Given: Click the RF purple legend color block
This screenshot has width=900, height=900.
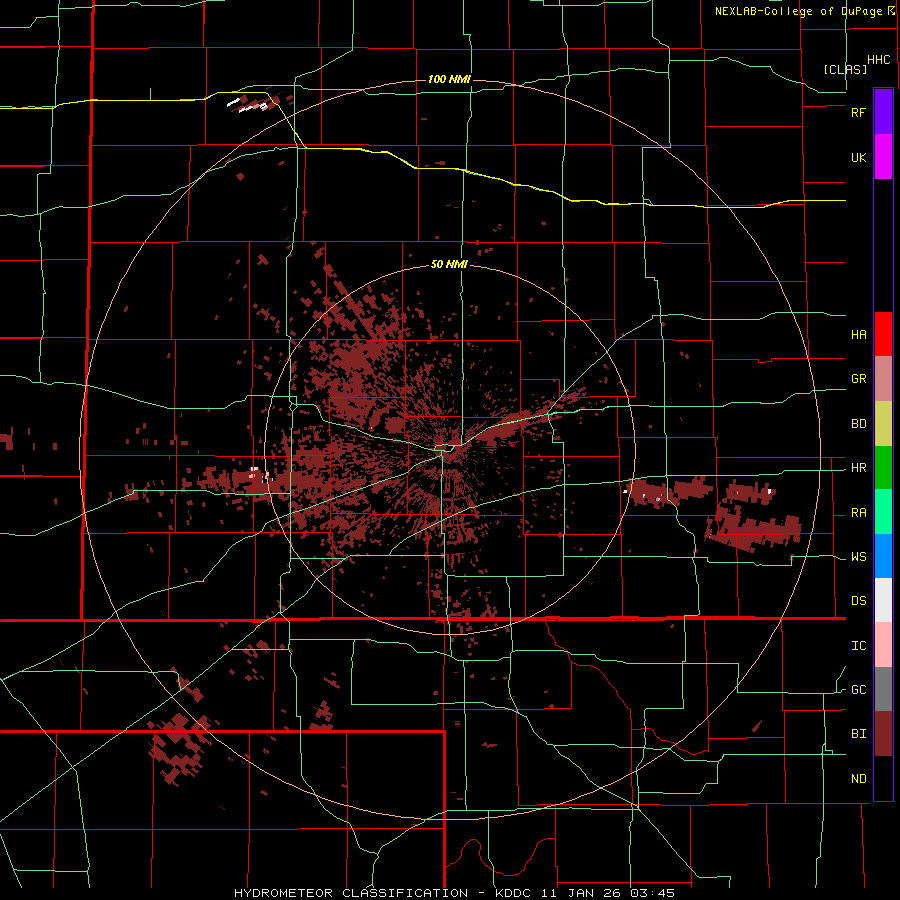Looking at the screenshot, I should [x=883, y=111].
